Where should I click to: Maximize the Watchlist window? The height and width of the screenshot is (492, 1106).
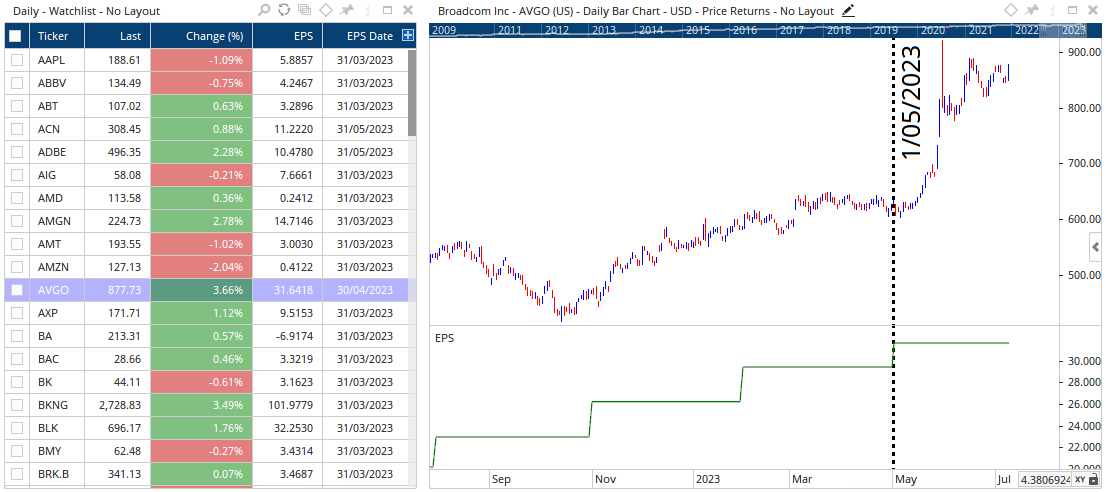pos(387,10)
